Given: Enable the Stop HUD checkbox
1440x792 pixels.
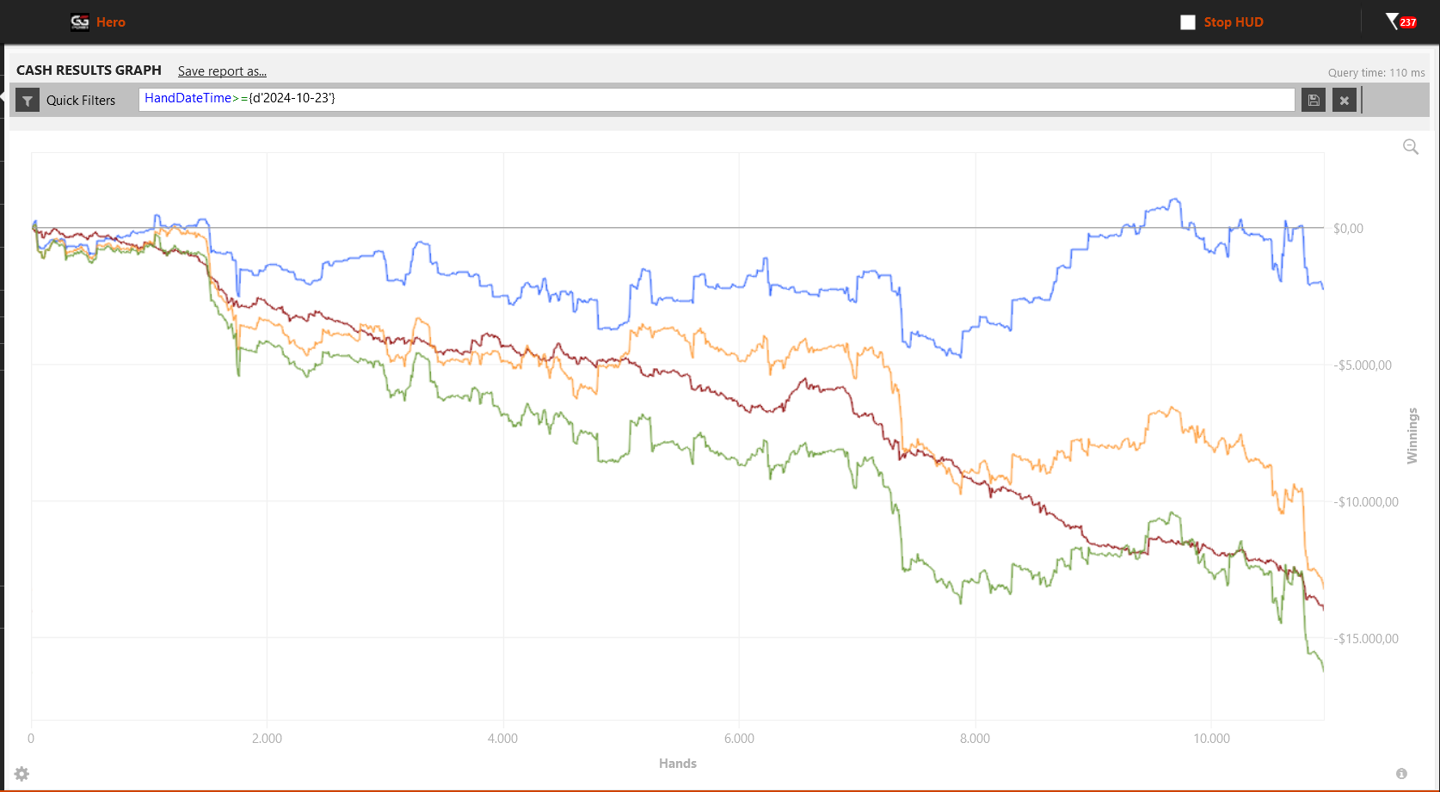Looking at the screenshot, I should click(1188, 22).
